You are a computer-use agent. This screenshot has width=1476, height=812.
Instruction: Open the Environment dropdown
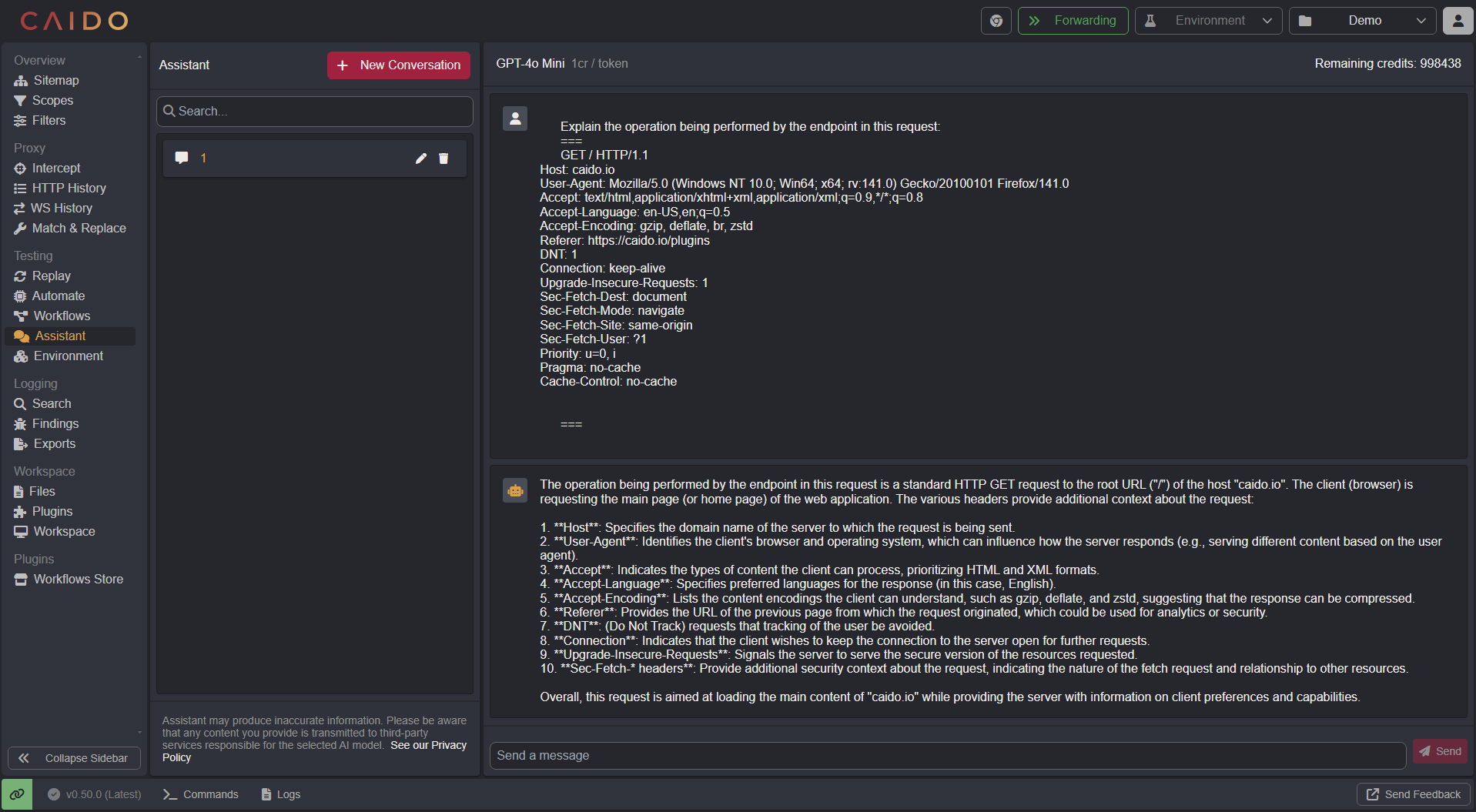pyautogui.click(x=1208, y=21)
